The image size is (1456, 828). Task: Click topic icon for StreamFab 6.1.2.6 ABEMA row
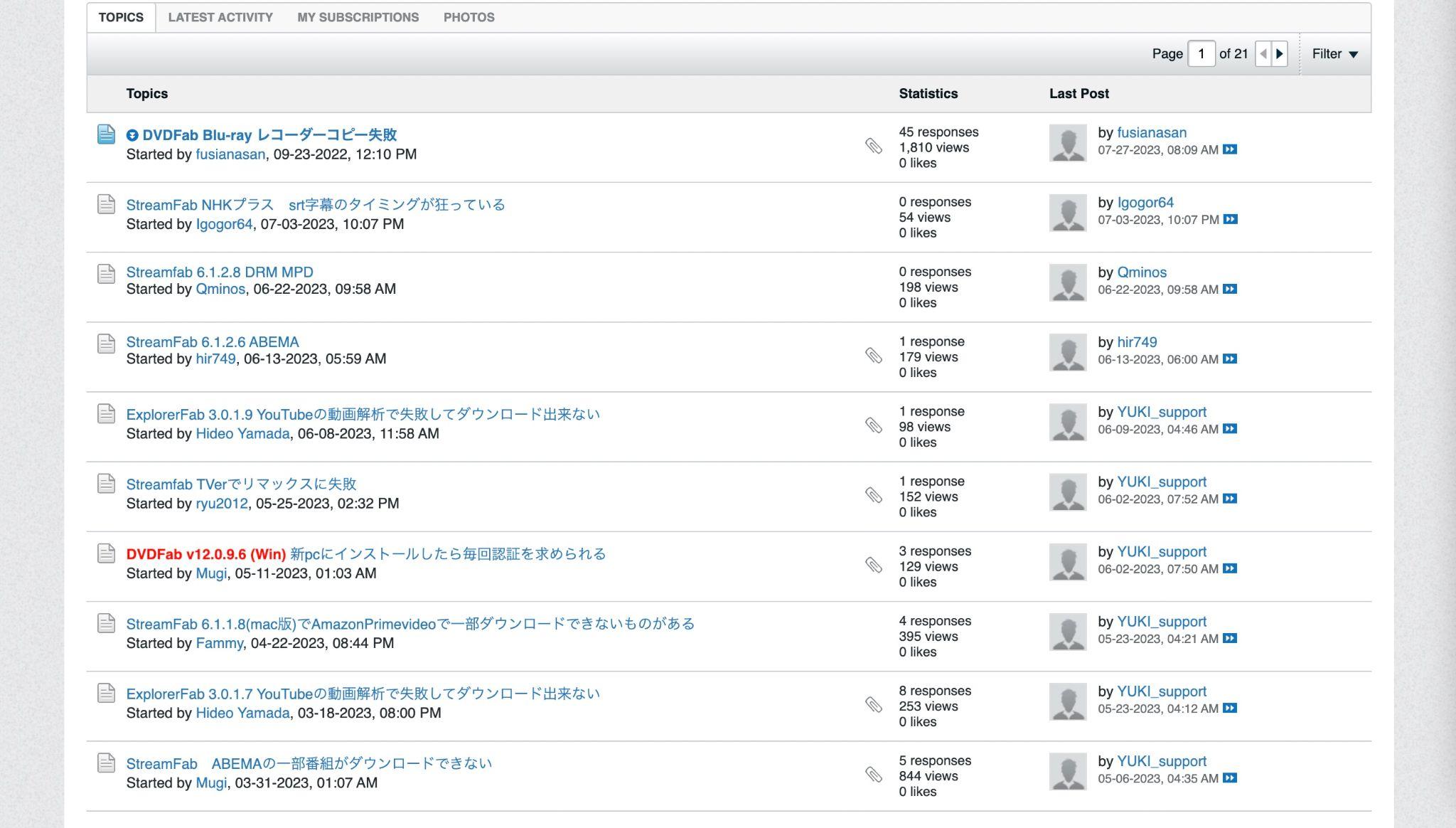pos(106,343)
